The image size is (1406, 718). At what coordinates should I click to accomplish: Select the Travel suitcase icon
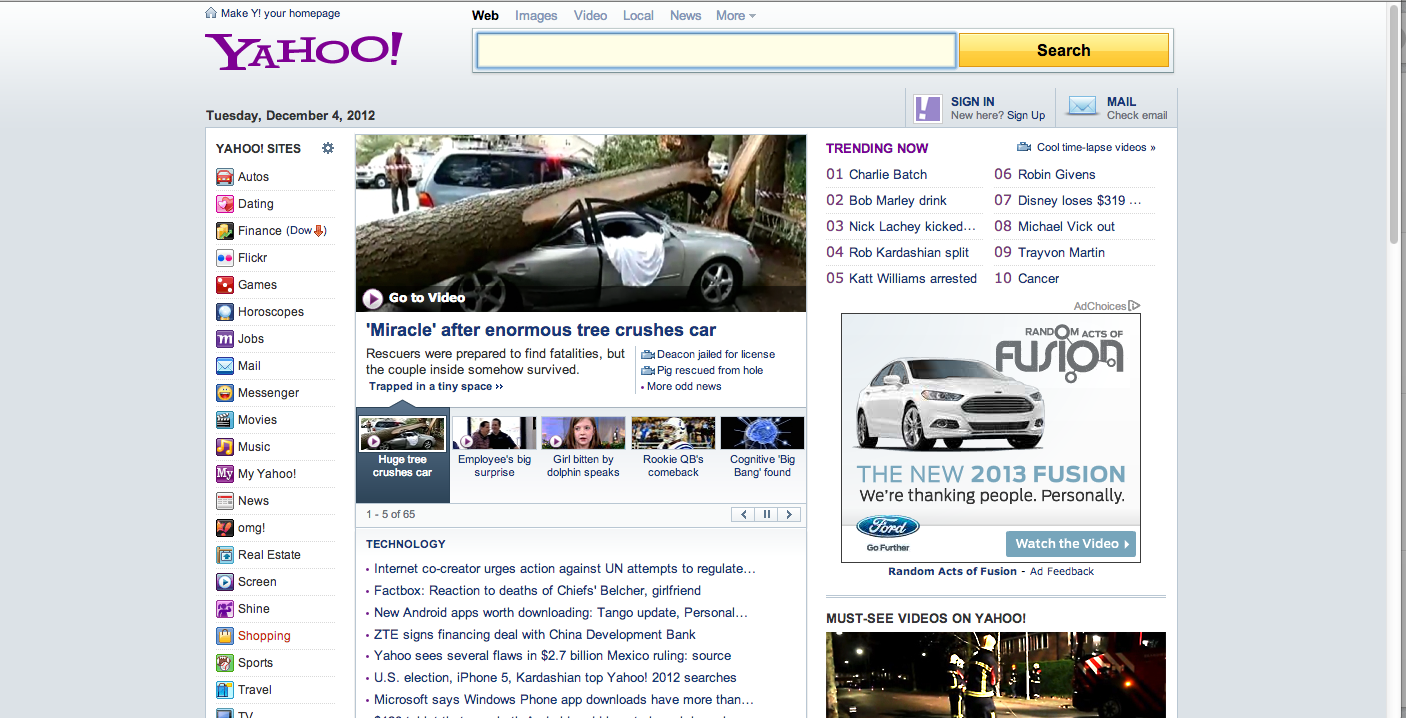[226, 689]
